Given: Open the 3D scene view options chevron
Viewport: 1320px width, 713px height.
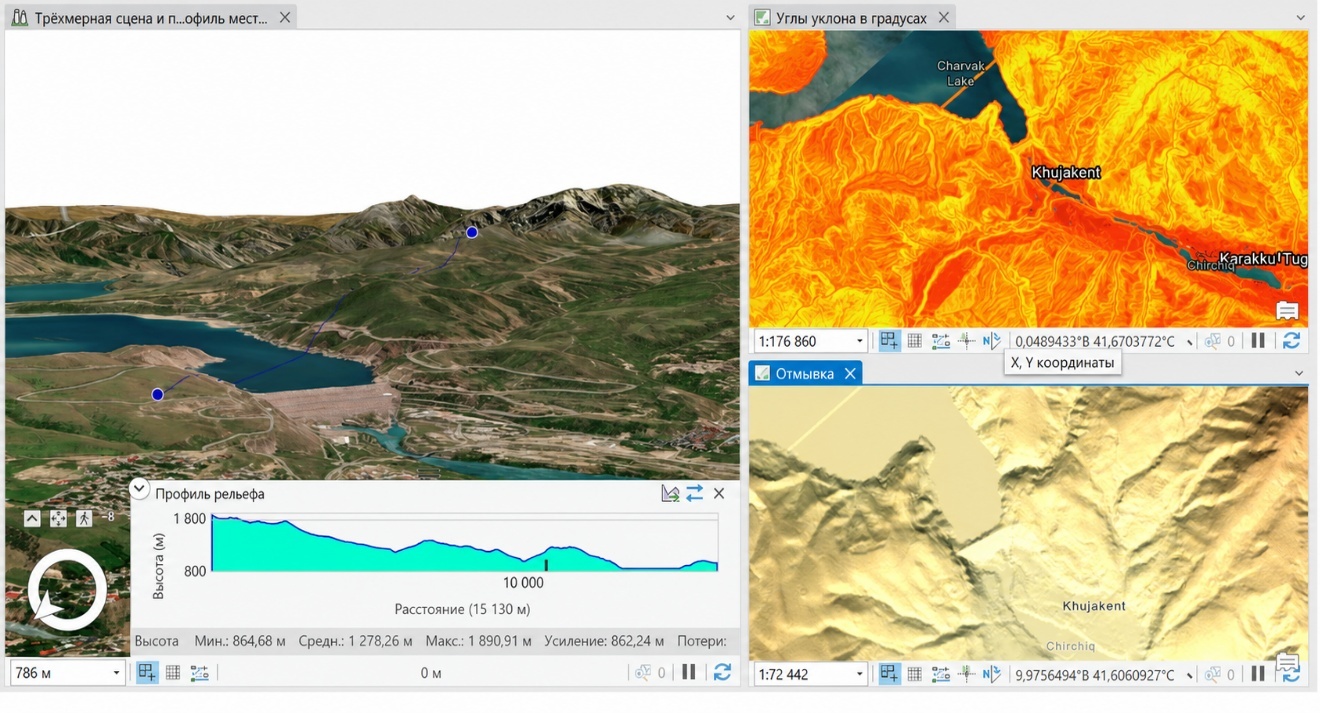Looking at the screenshot, I should pyautogui.click(x=730, y=18).
